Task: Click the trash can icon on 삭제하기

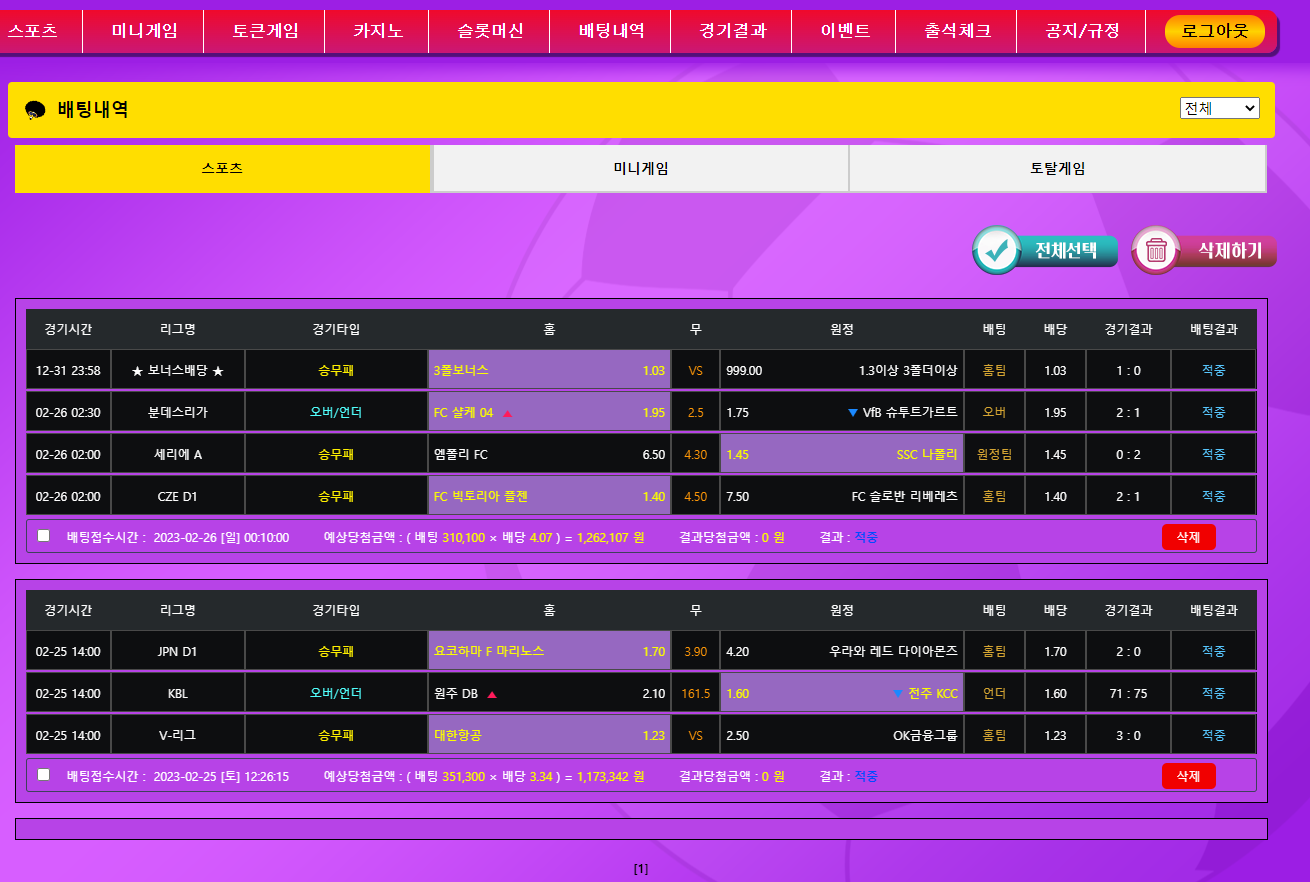Action: [1156, 250]
